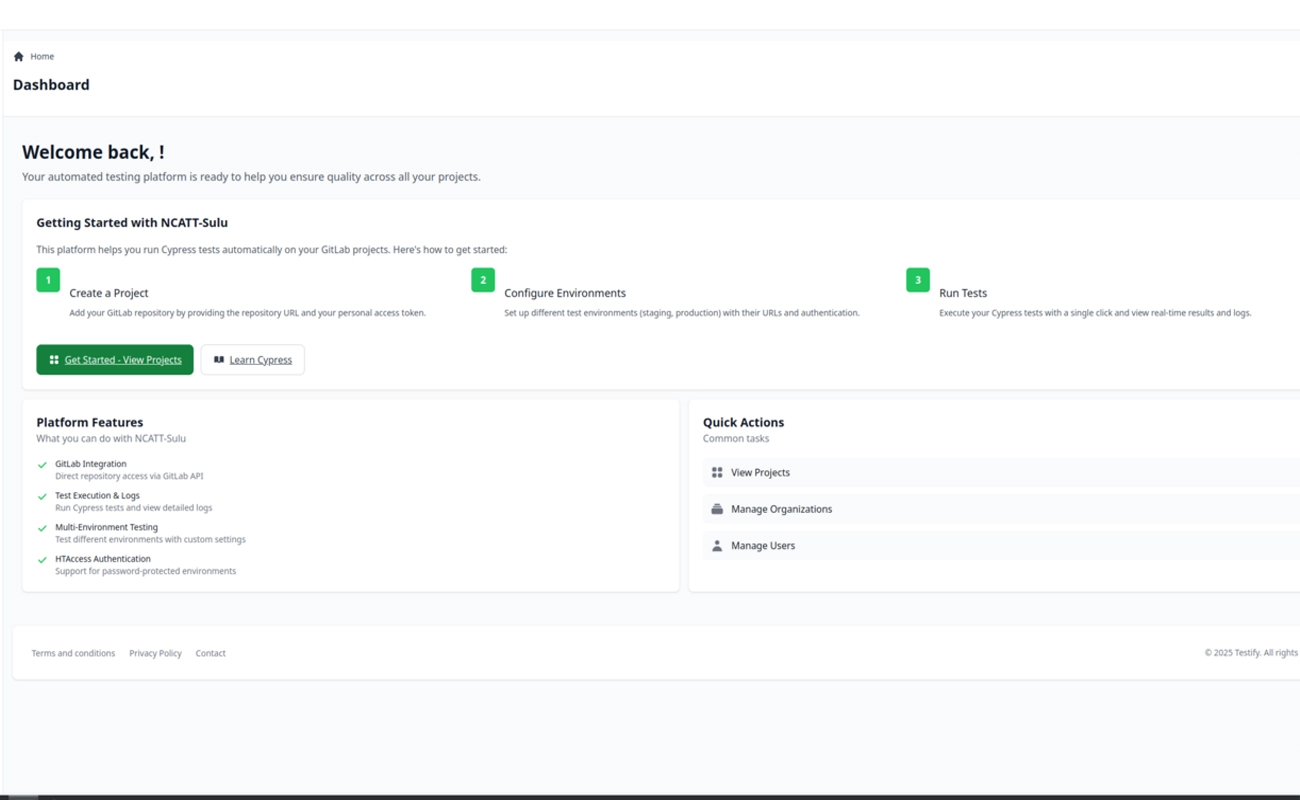The image size is (1300, 800).
Task: Click the green step 3 badge
Action: (x=918, y=280)
